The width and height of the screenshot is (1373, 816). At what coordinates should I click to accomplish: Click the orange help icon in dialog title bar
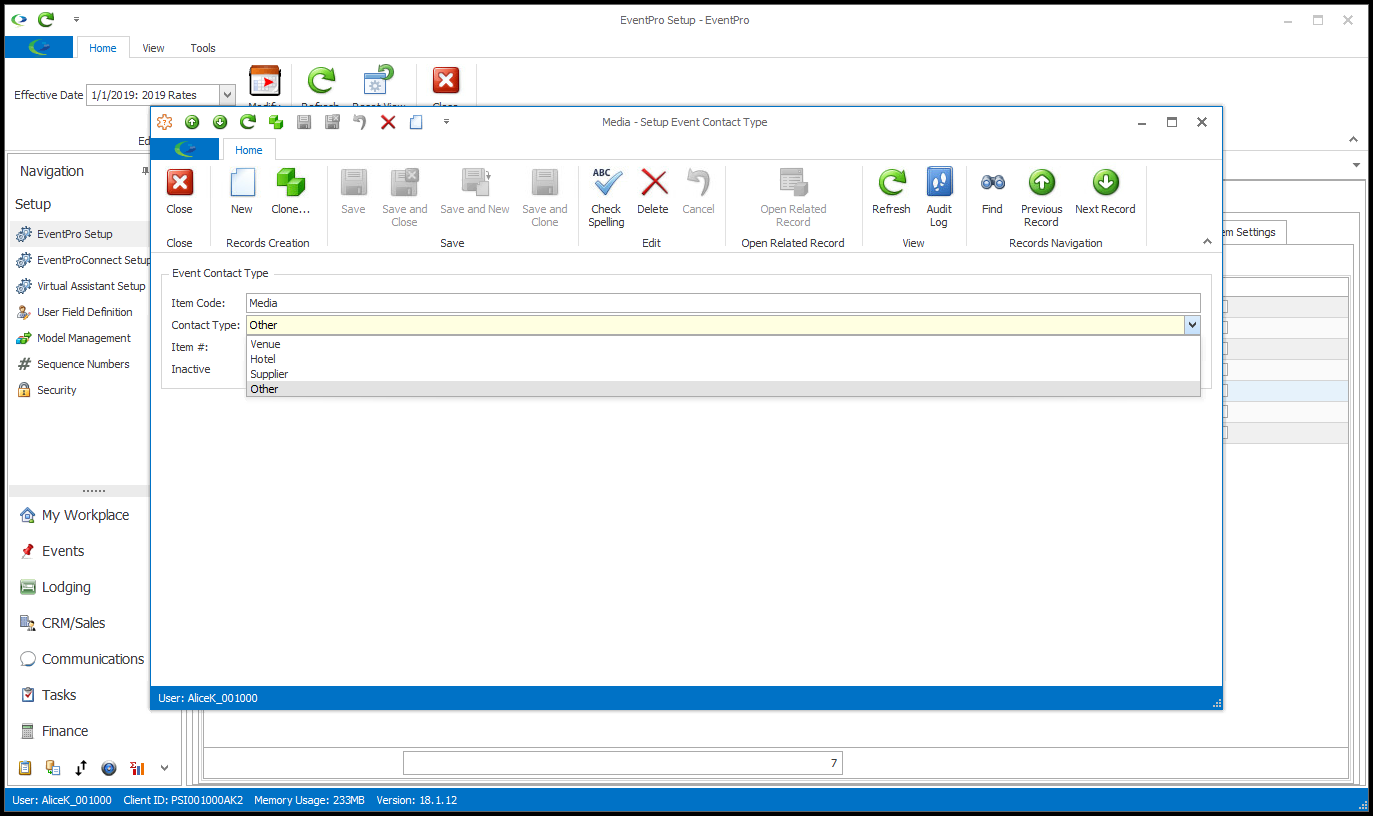165,122
